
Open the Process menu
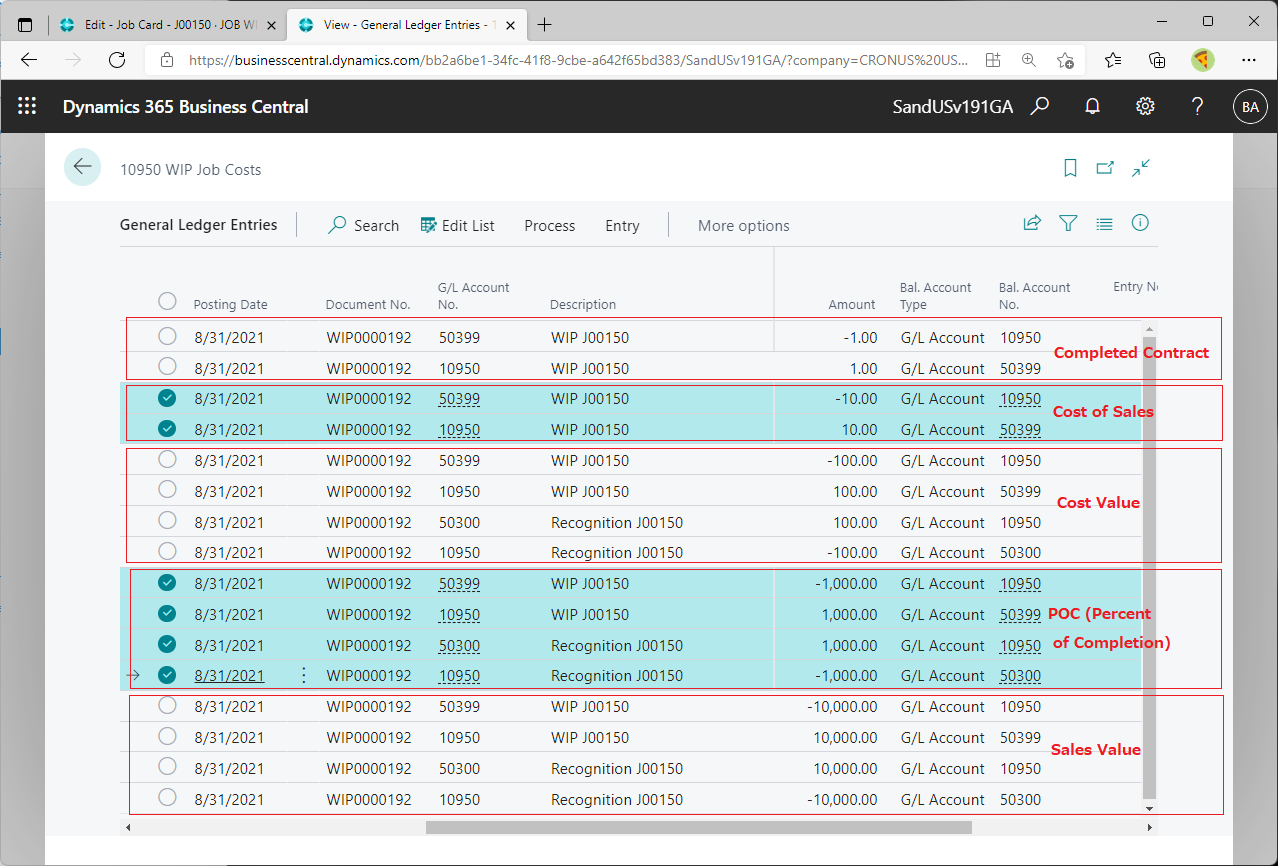tap(549, 226)
